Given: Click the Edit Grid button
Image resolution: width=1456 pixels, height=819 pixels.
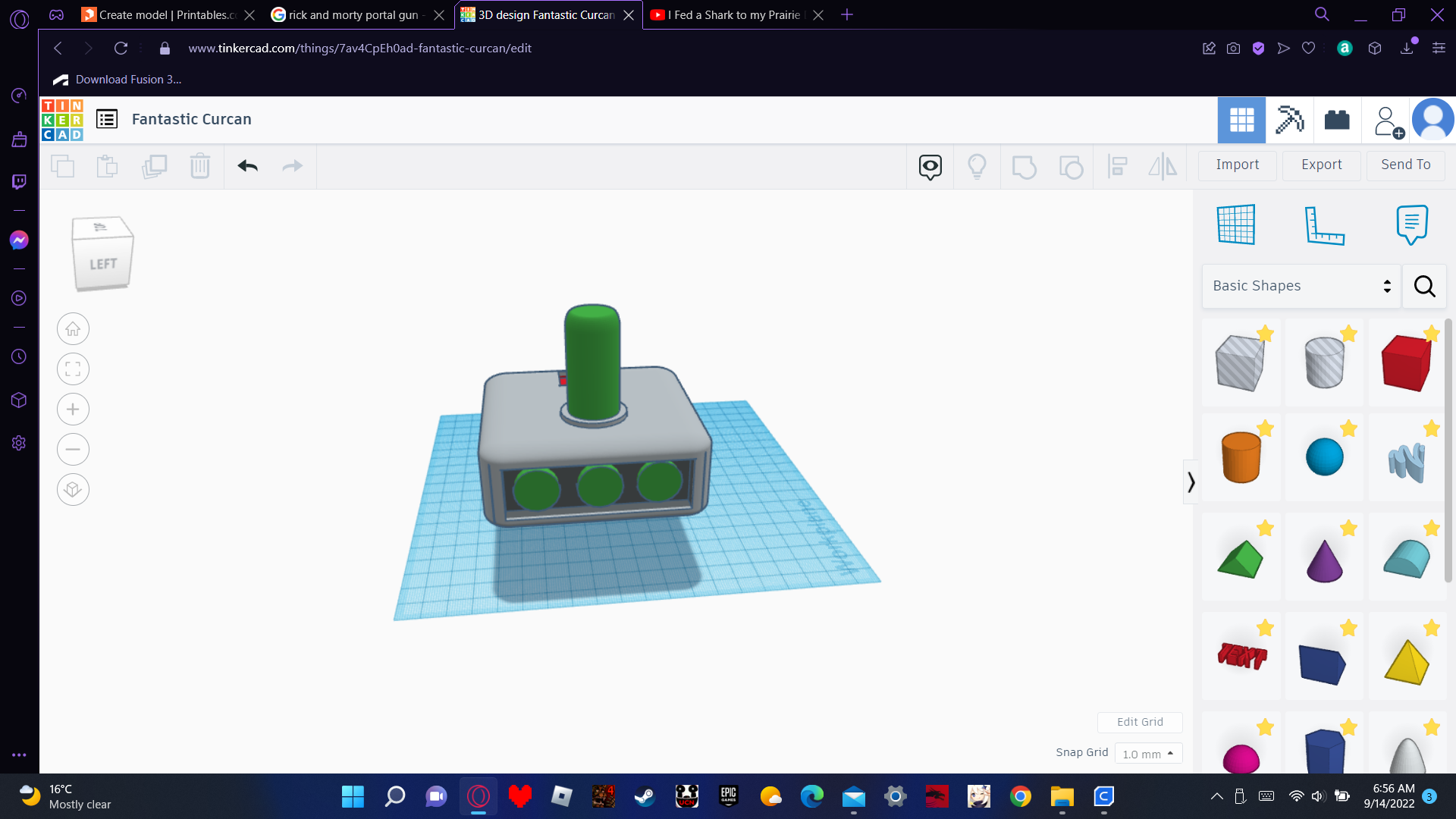Looking at the screenshot, I should pyautogui.click(x=1139, y=722).
